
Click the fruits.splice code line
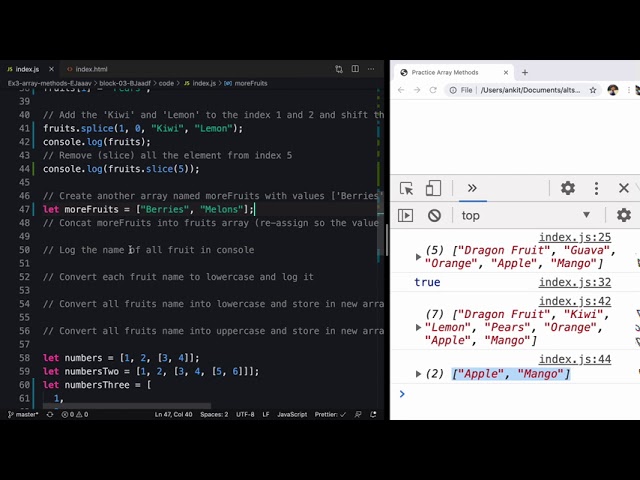click(142, 129)
